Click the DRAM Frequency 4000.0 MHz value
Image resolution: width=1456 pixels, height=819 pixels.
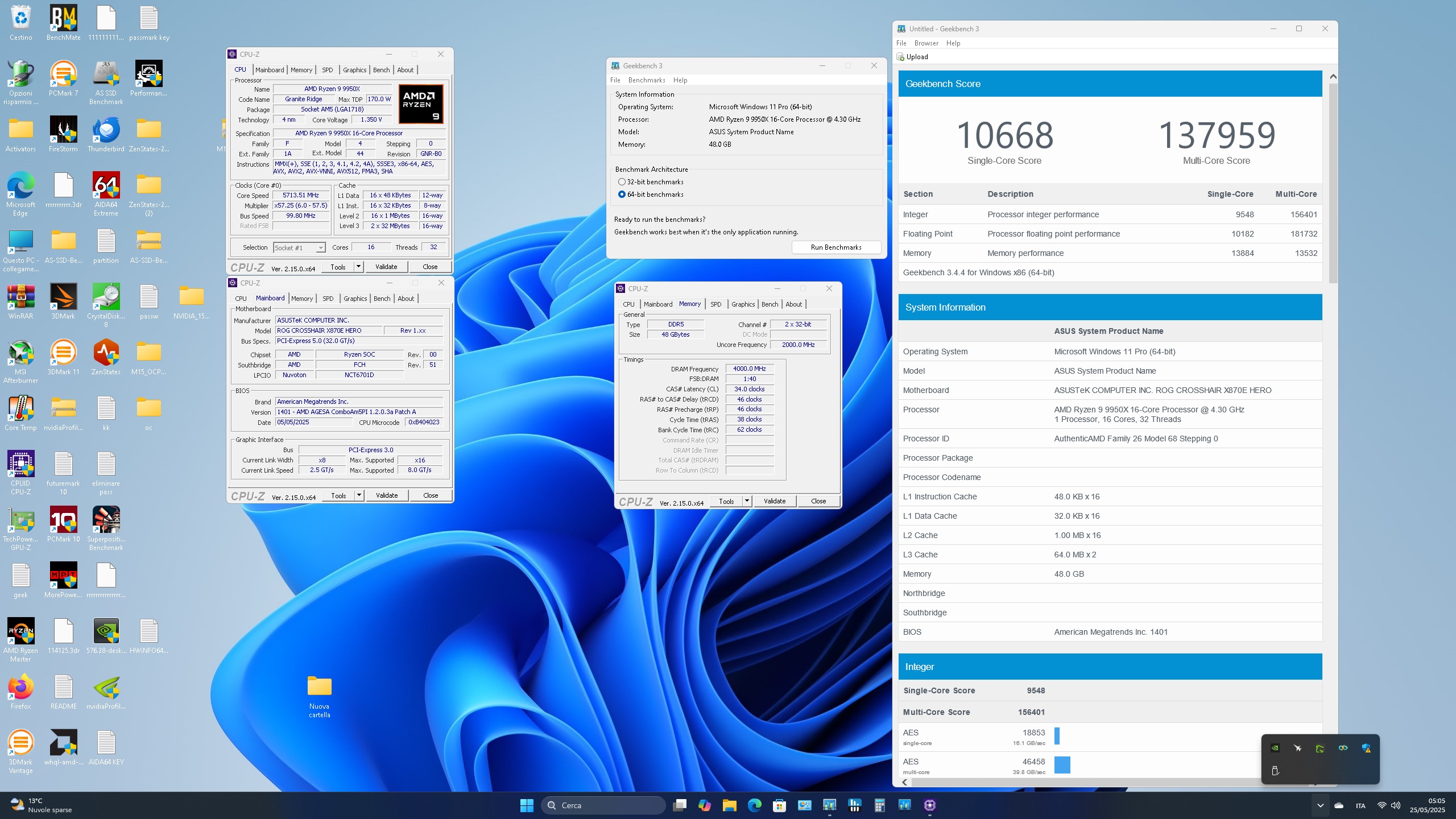click(x=750, y=369)
